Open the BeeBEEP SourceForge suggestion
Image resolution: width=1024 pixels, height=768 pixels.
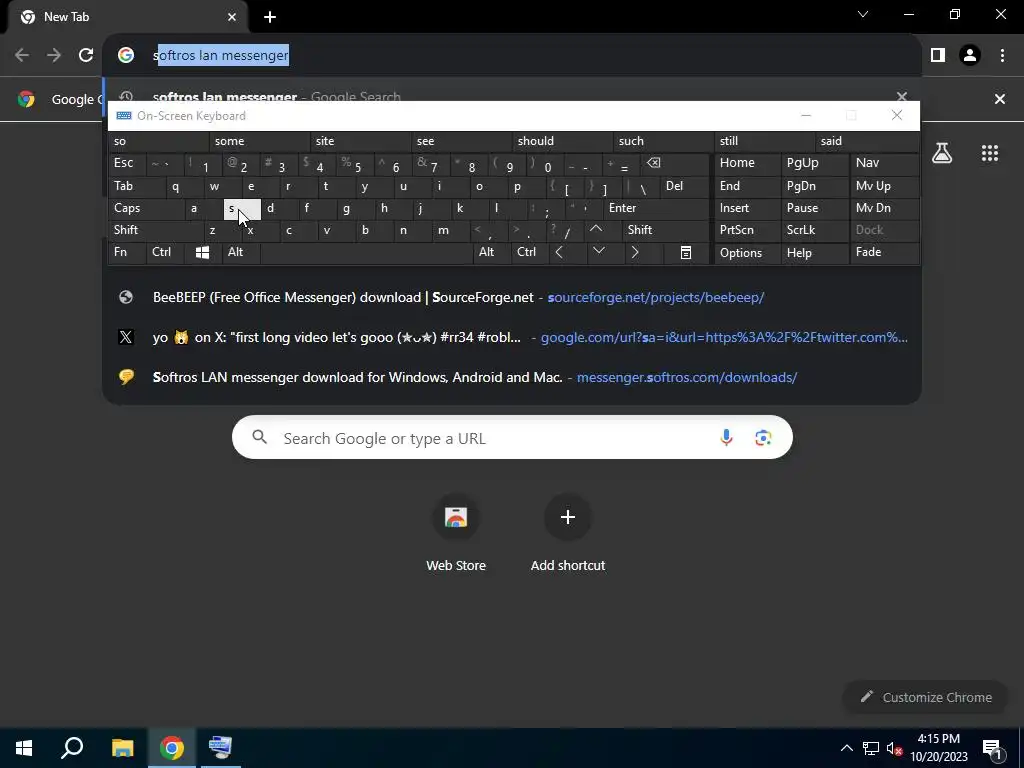(512, 298)
